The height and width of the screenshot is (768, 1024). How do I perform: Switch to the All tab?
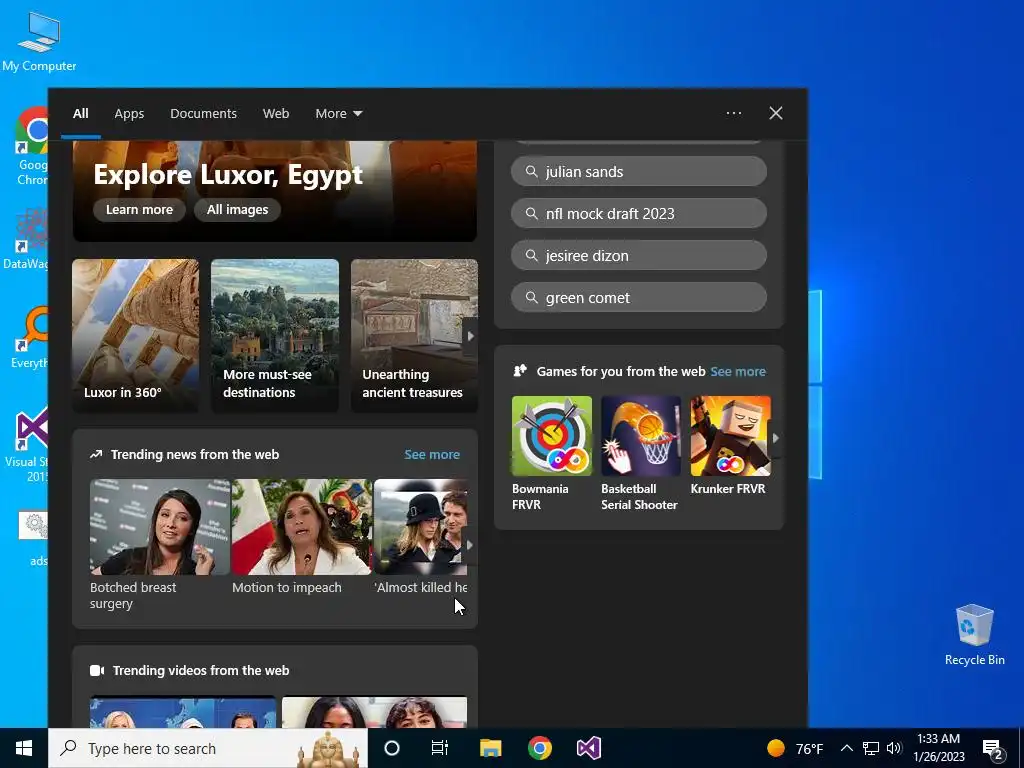pos(80,114)
